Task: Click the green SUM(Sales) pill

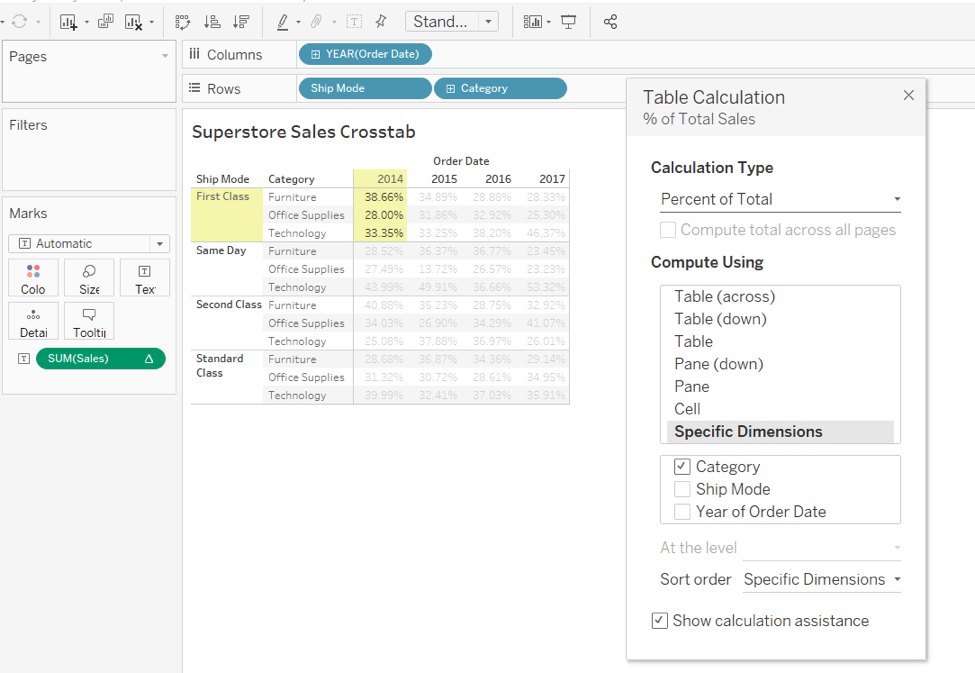Action: [x=97, y=357]
